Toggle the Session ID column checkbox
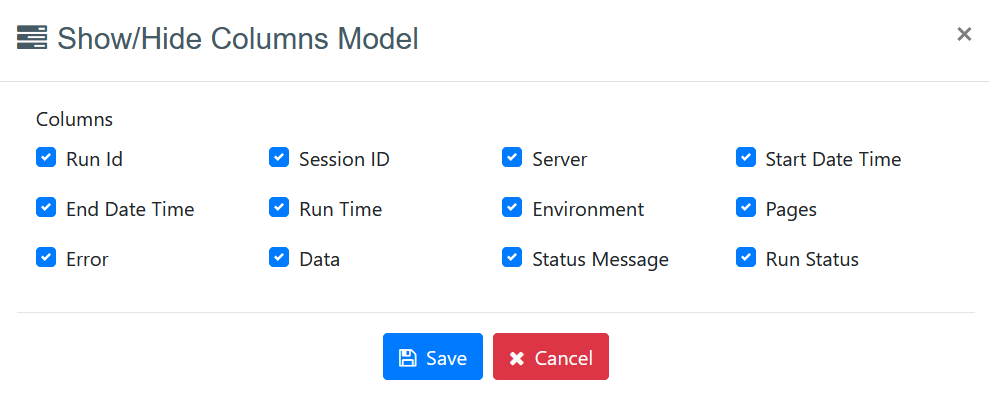The width and height of the screenshot is (989, 406). 279,158
